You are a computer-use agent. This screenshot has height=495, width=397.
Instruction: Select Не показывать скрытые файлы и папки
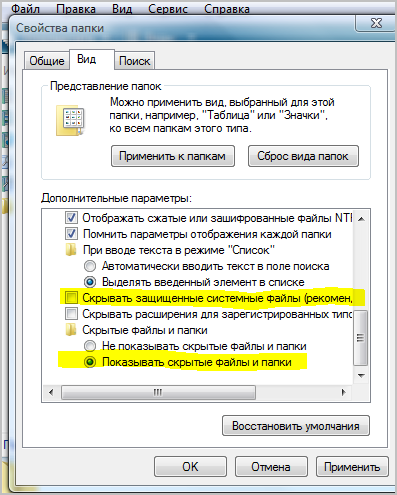click(90, 346)
